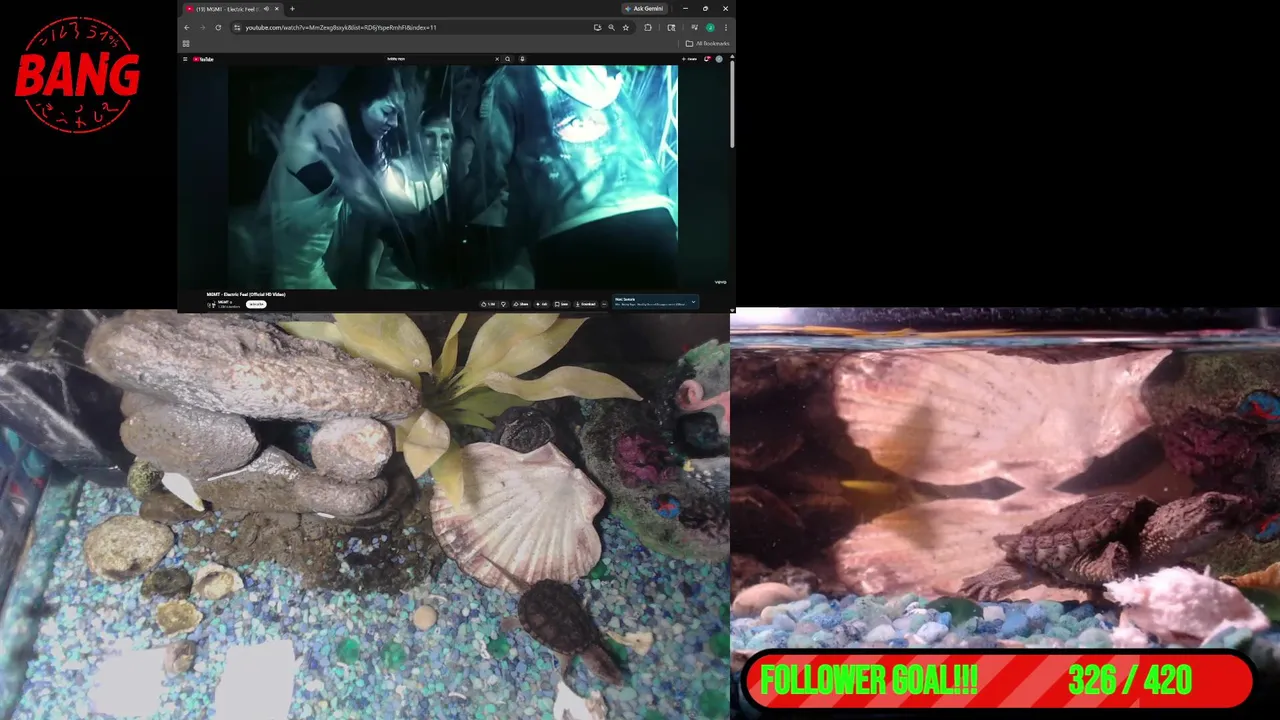The height and width of the screenshot is (720, 1280).
Task: Open a new browser tab
Action: pos(292,9)
